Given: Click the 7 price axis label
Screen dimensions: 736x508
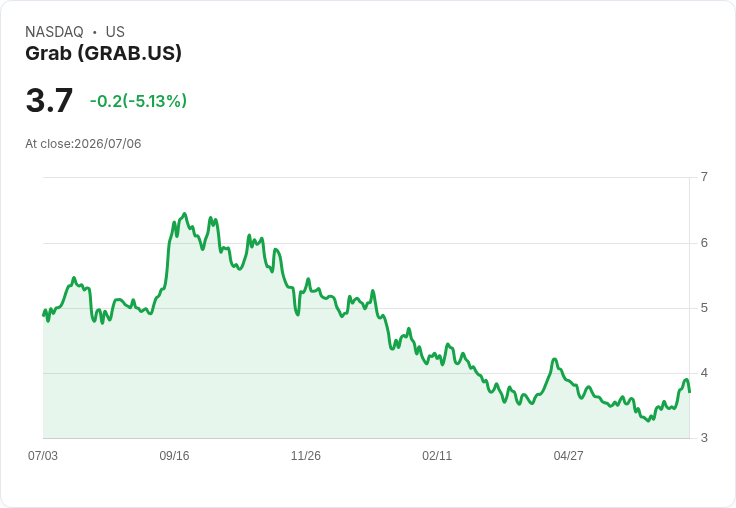Looking at the screenshot, I should (704, 177).
